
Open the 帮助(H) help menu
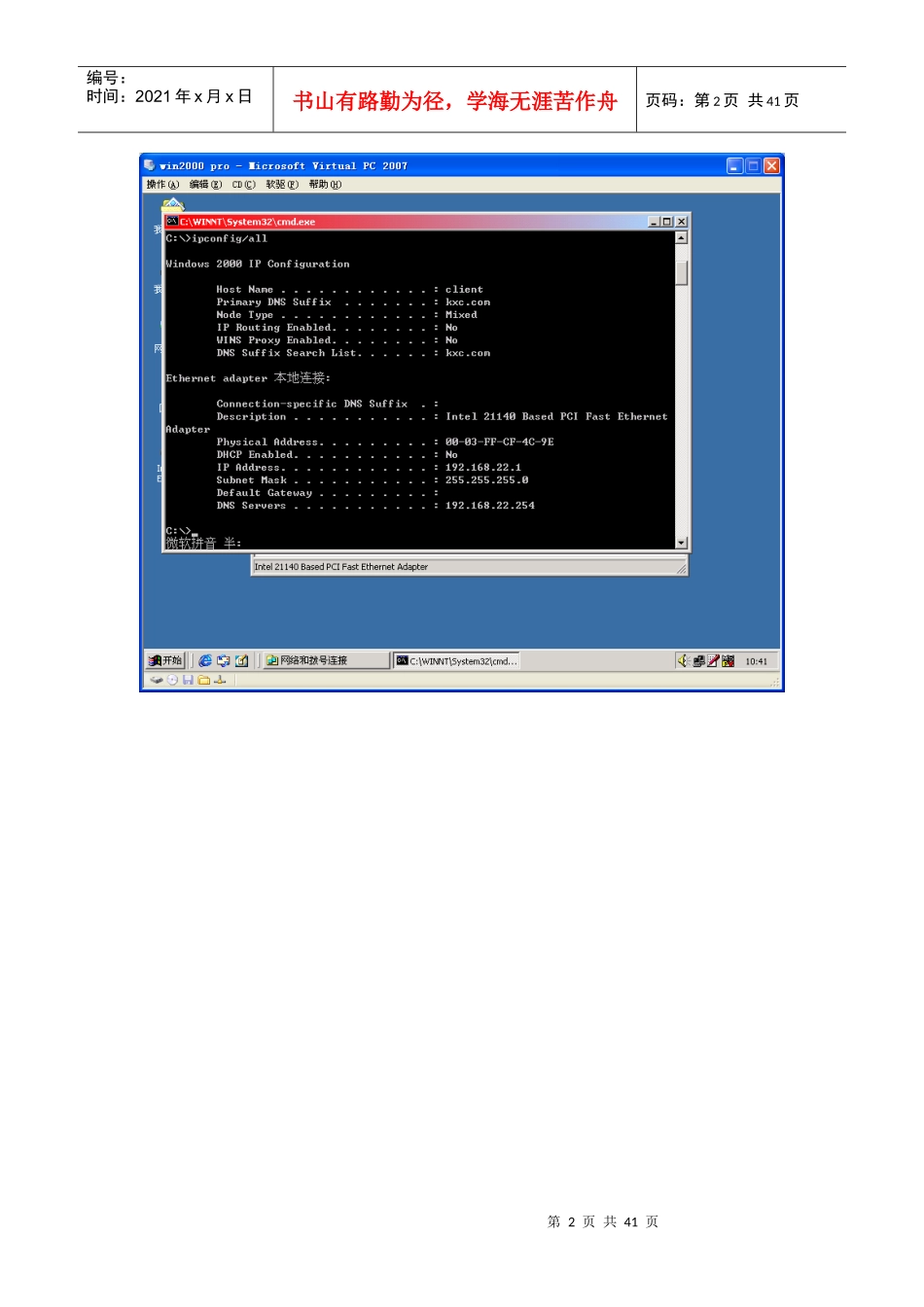coord(325,185)
